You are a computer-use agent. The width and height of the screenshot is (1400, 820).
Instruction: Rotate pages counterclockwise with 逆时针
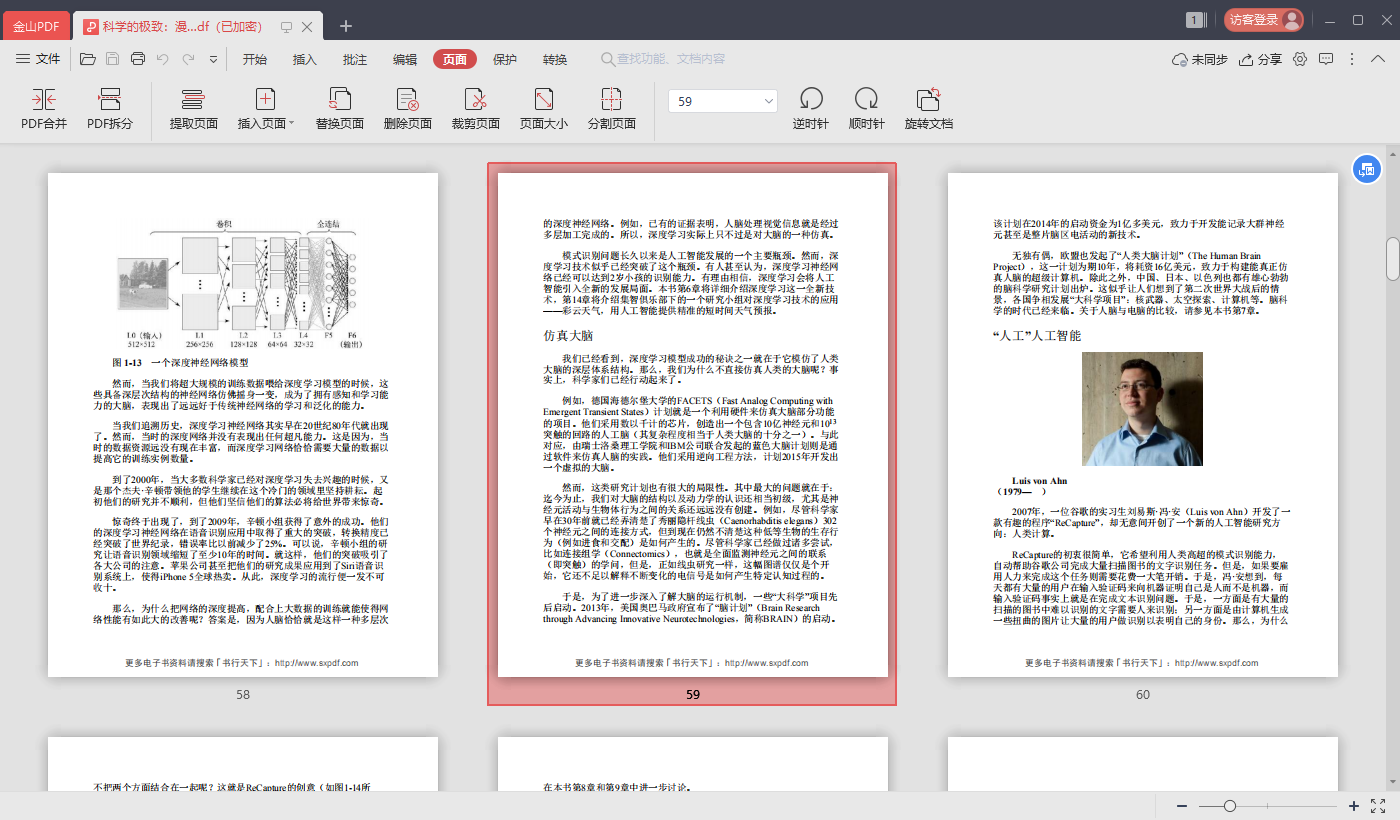tap(810, 105)
